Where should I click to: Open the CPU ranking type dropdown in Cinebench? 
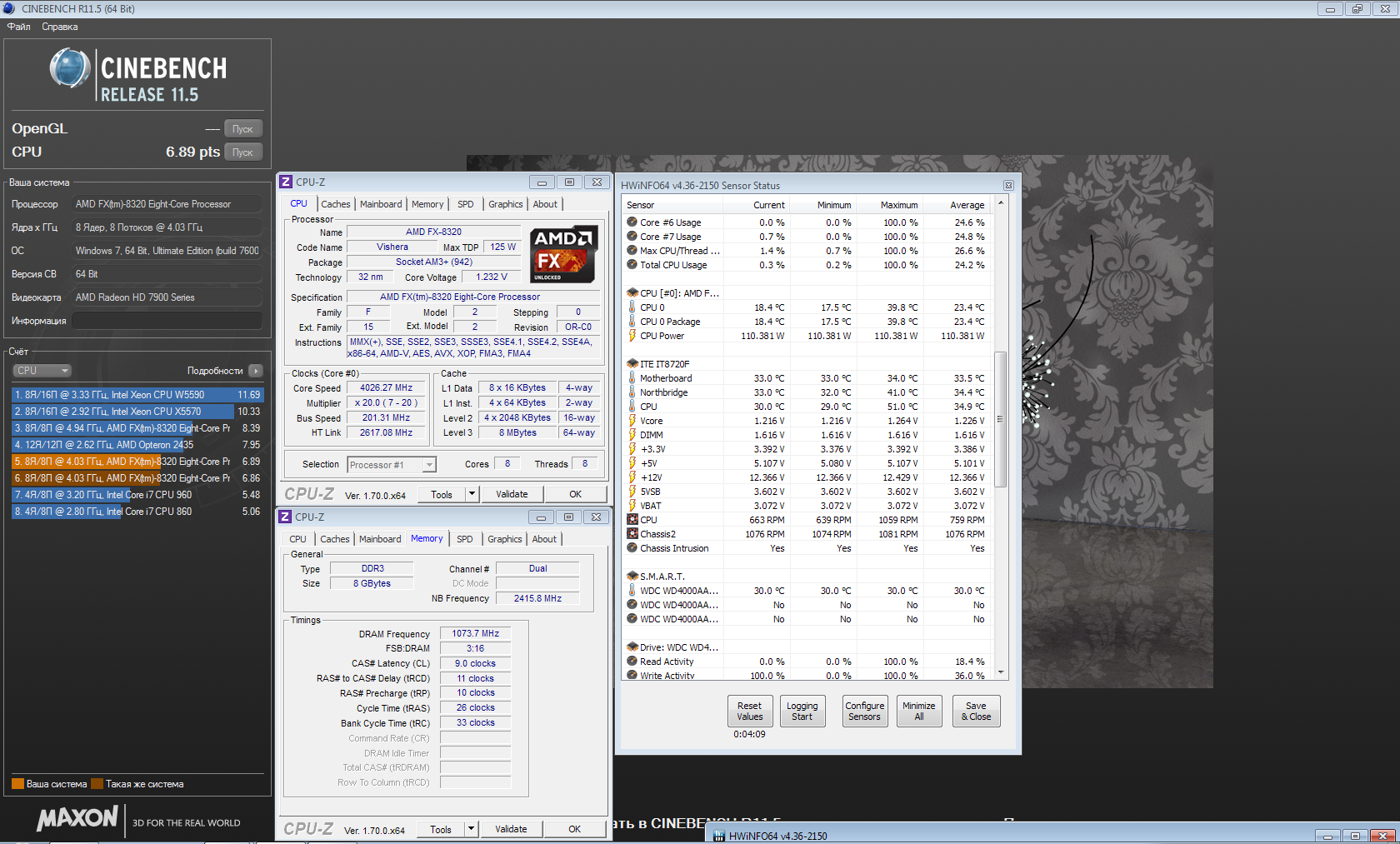point(42,371)
